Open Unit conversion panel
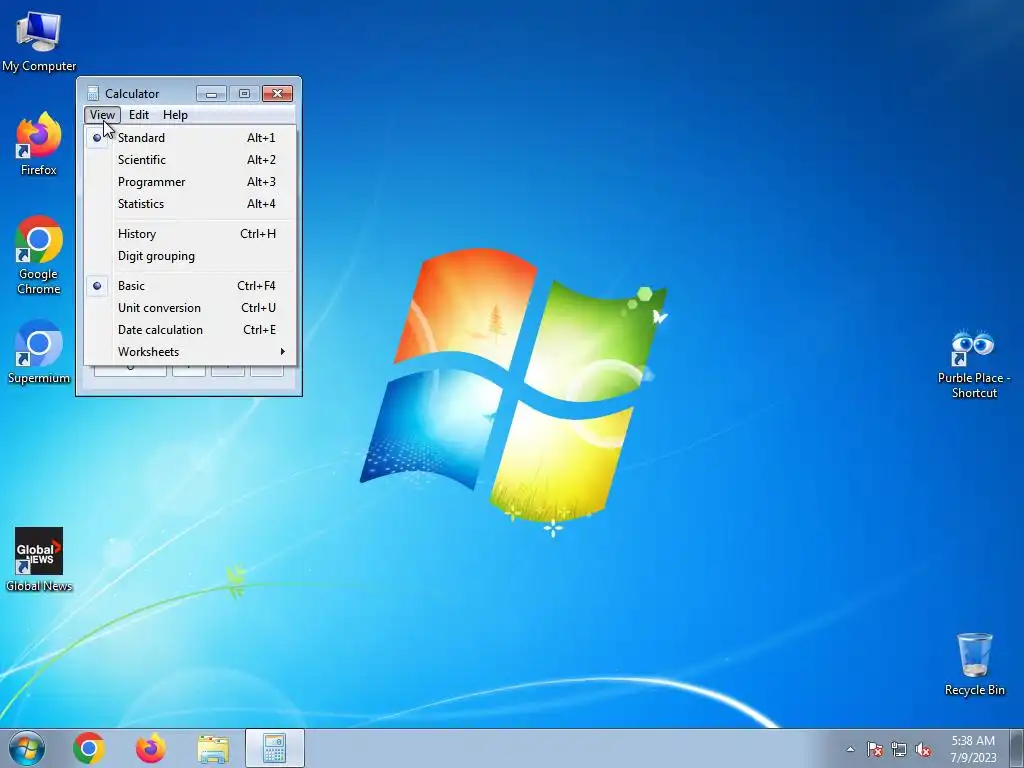Viewport: 1024px width, 768px height. click(x=189, y=308)
